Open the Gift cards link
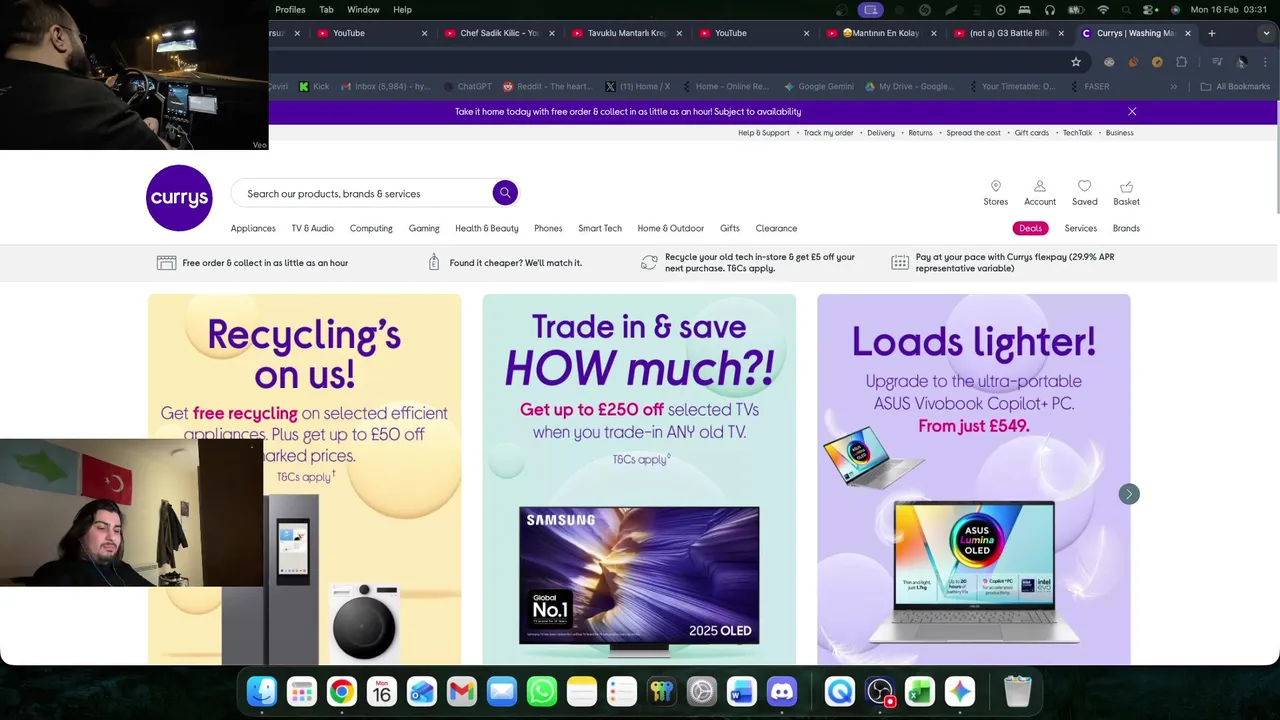This screenshot has height=720, width=1280. click(x=1032, y=133)
